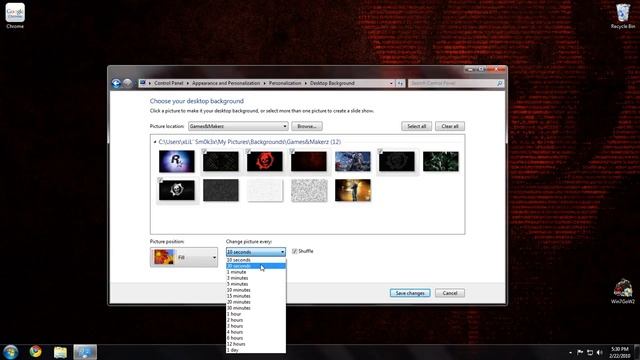
Task: Open the Win7GoW2 desktop icon
Action: tap(623, 291)
